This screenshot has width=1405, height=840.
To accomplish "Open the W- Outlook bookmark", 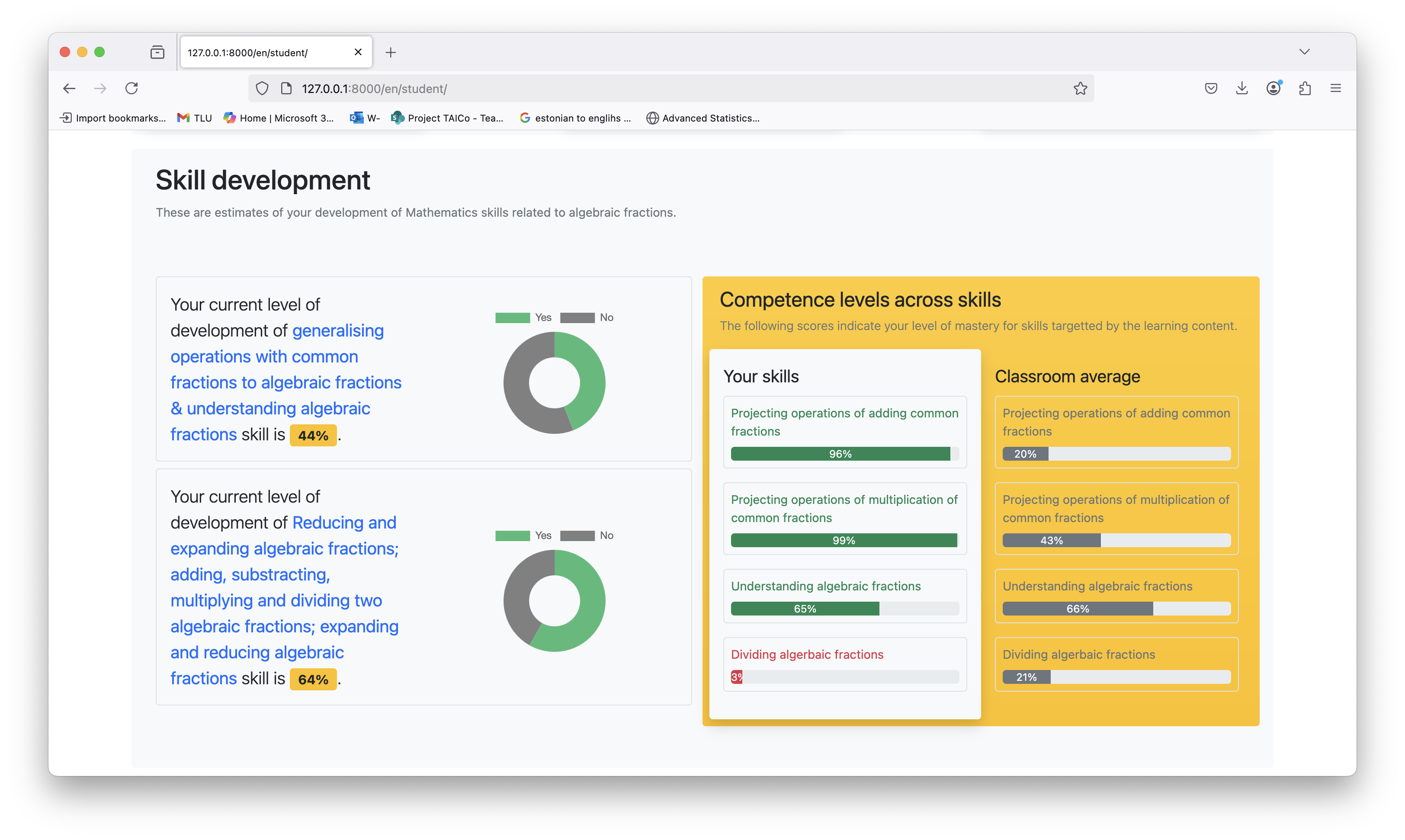I will point(365,118).
